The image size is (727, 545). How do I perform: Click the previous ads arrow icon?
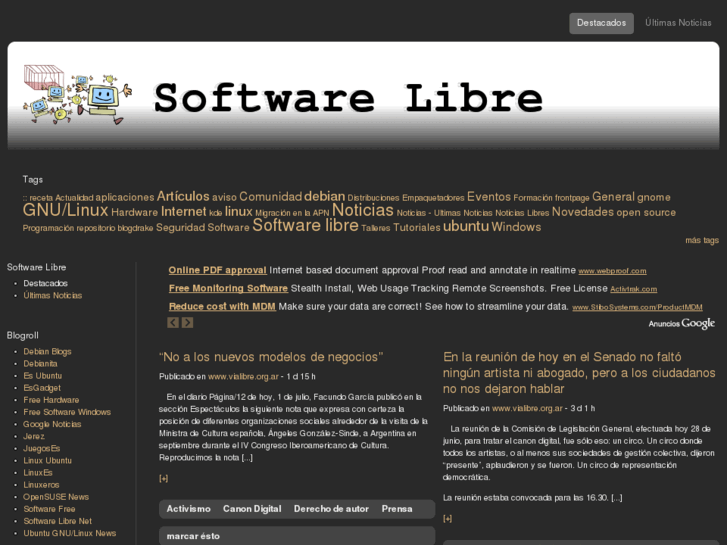(x=173, y=322)
